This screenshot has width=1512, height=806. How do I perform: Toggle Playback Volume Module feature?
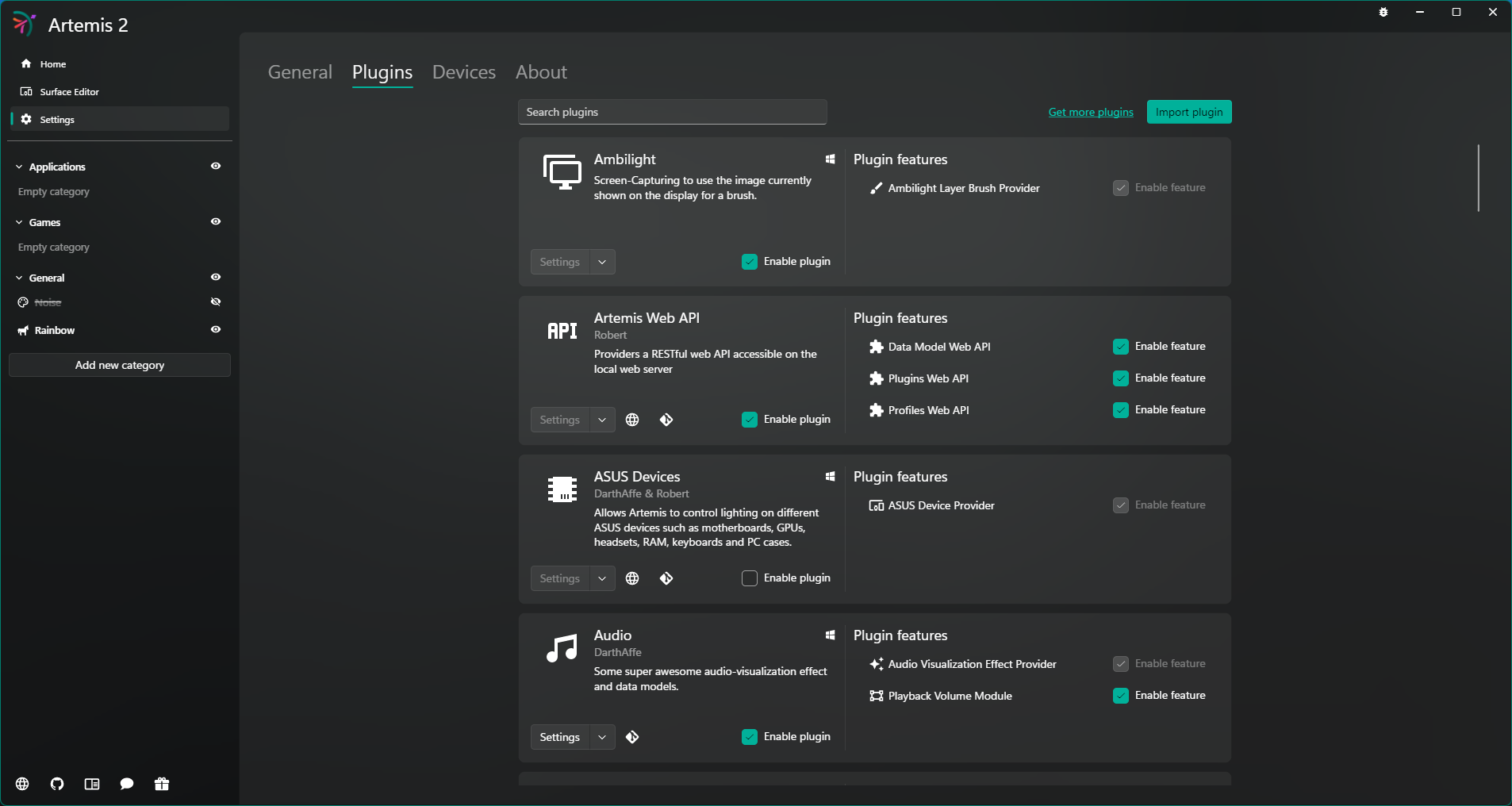click(1121, 696)
